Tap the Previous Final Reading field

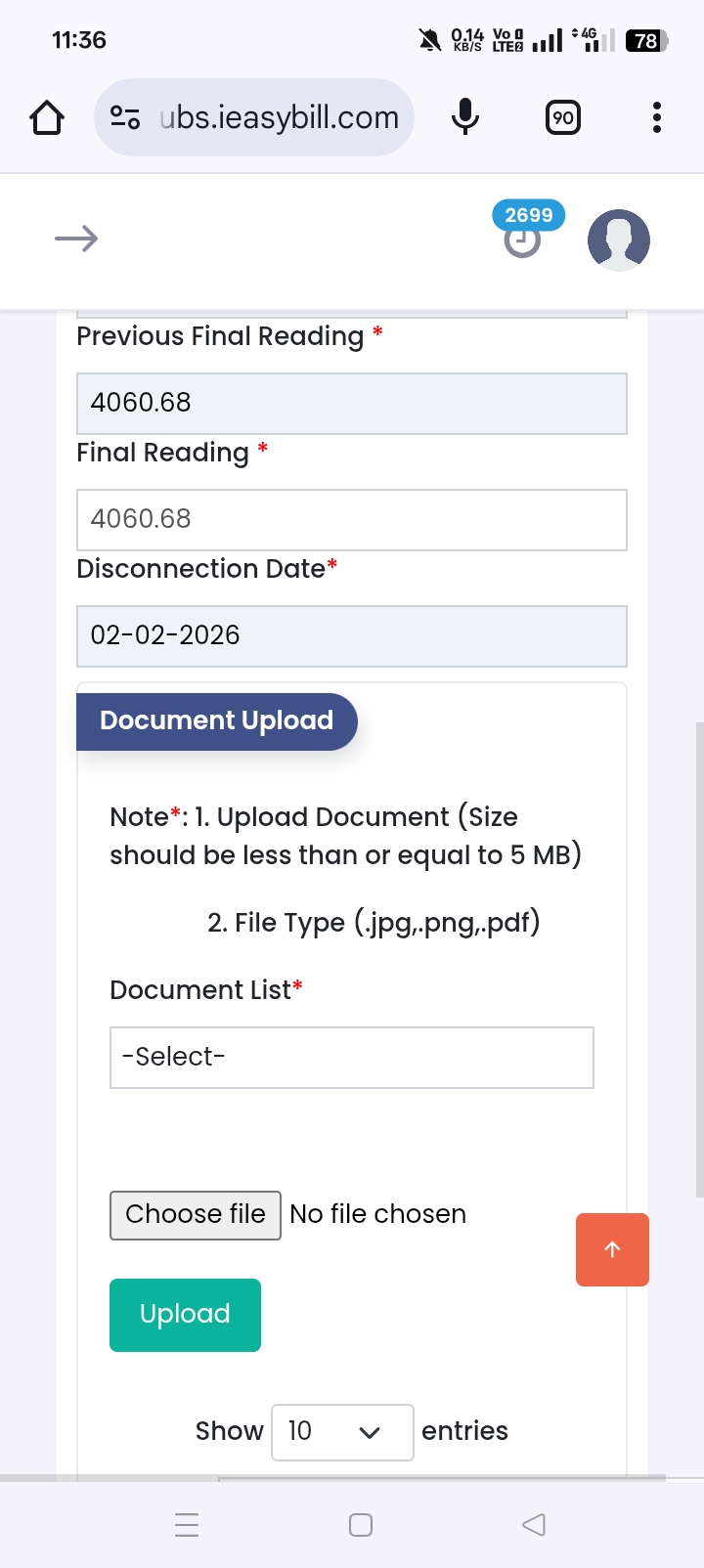click(x=352, y=403)
